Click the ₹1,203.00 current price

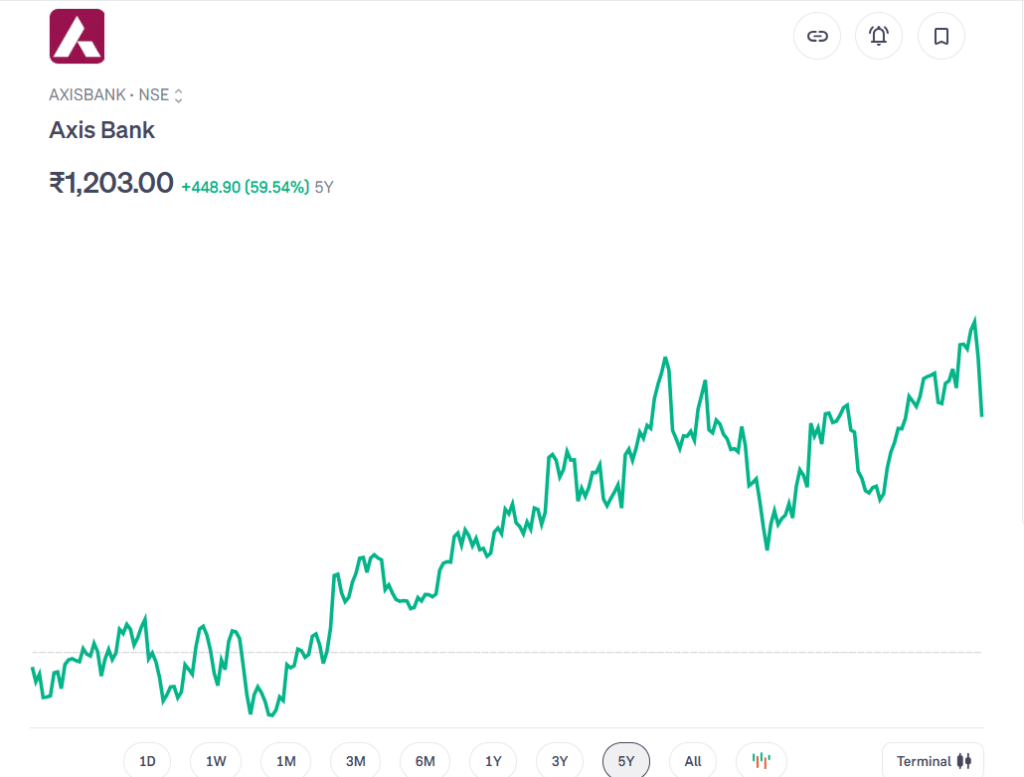[111, 183]
